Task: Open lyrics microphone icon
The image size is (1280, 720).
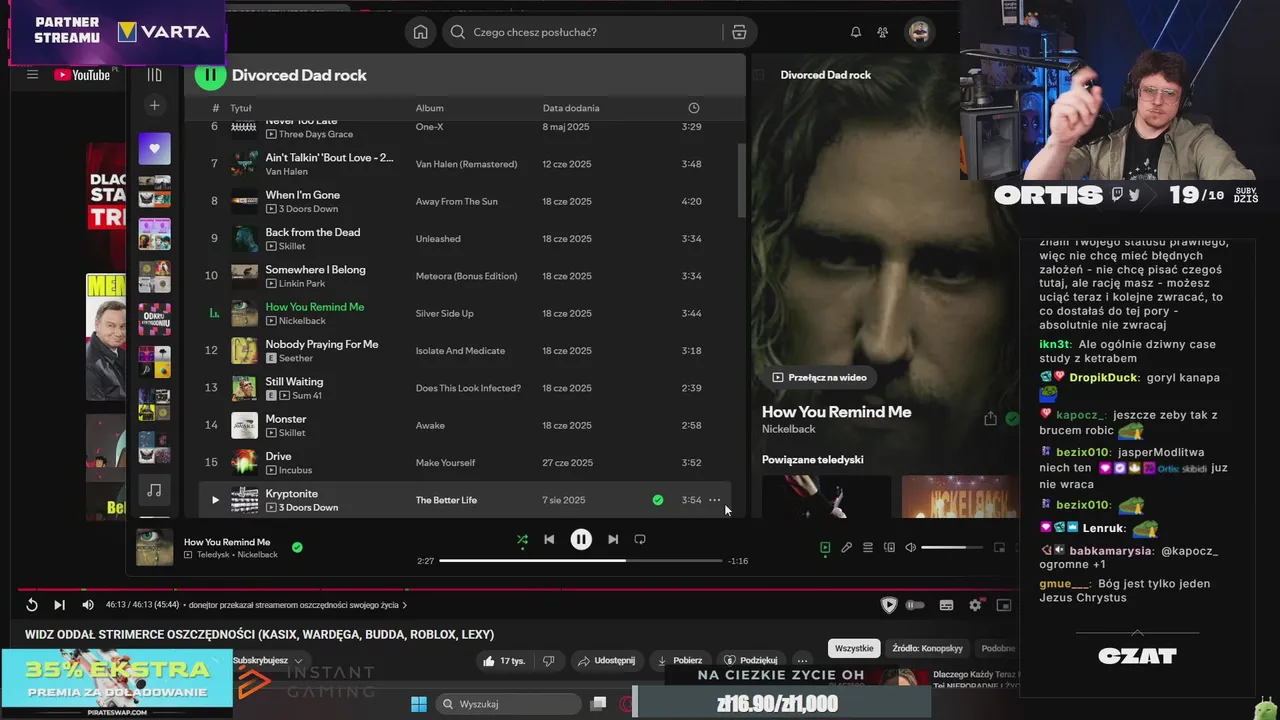Action: 846,547
